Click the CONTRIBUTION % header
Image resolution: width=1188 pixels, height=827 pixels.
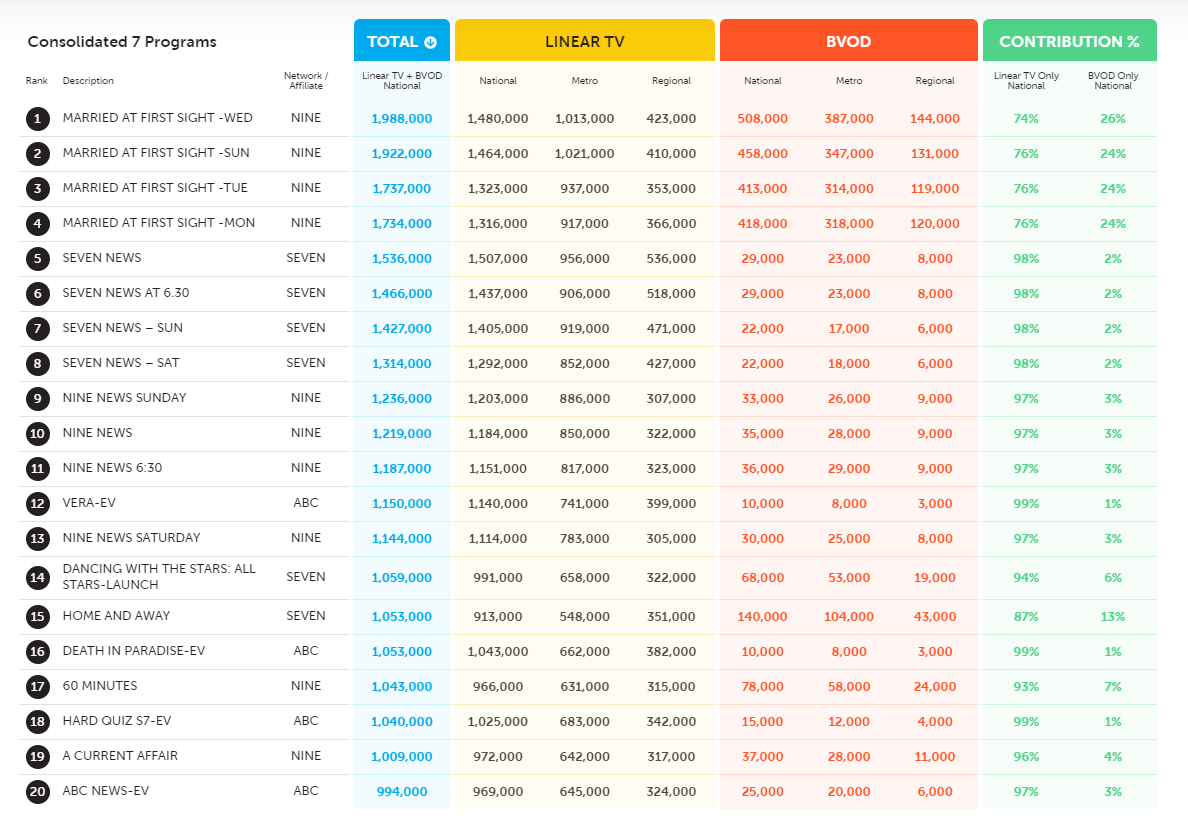pos(1069,42)
